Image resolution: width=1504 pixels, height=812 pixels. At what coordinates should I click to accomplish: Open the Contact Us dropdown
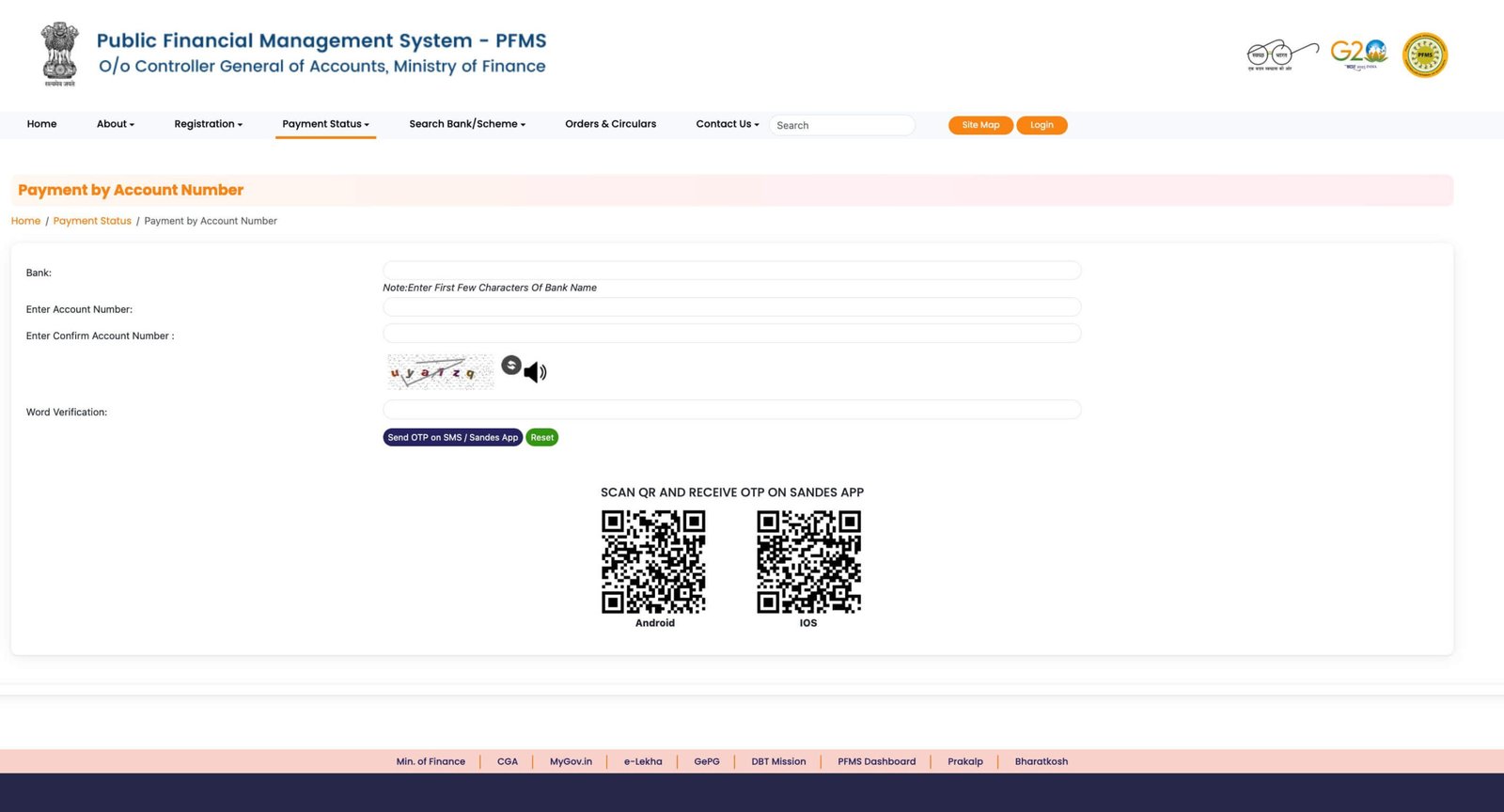tap(727, 124)
